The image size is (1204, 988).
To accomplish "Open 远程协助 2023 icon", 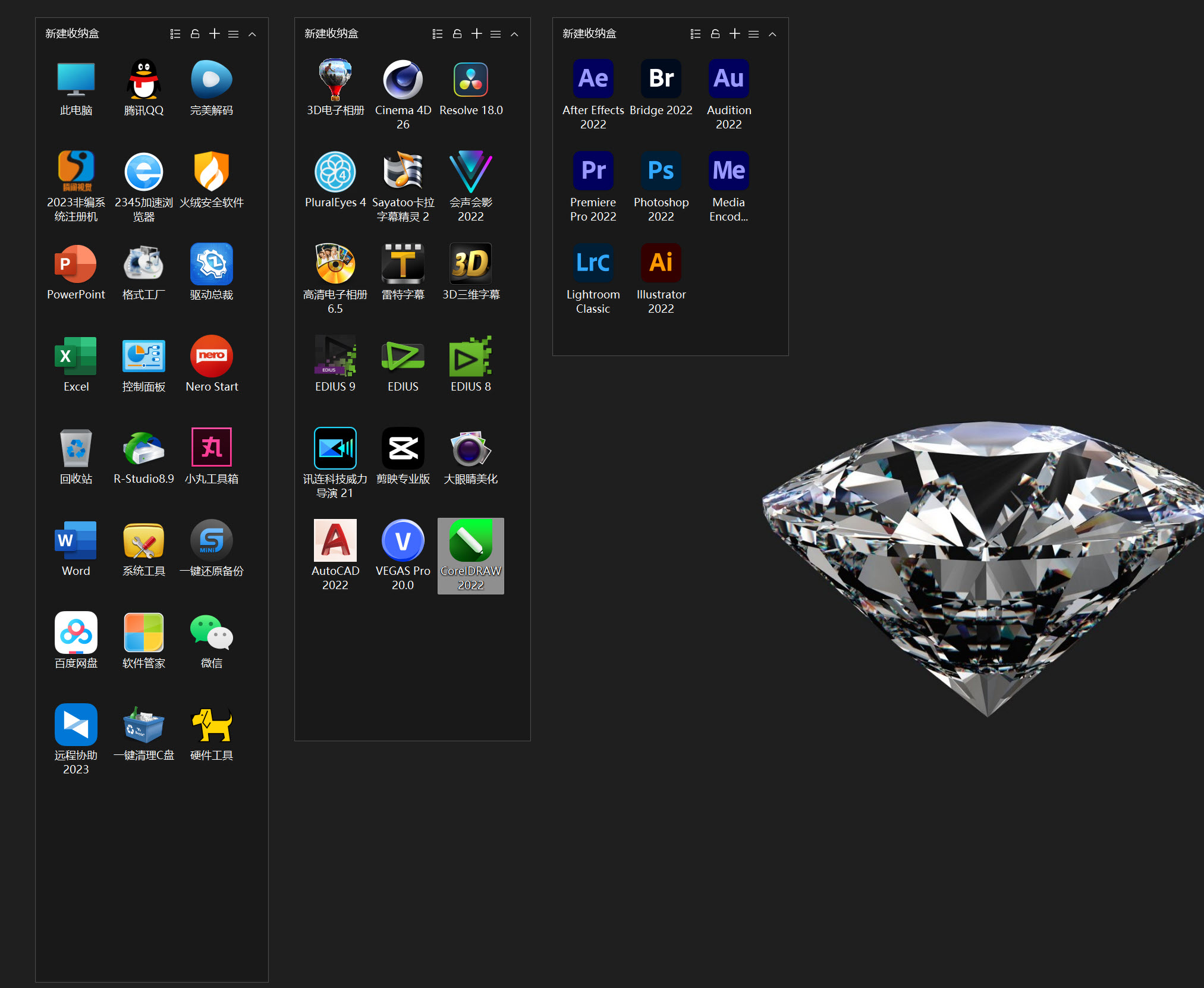I will point(76,725).
